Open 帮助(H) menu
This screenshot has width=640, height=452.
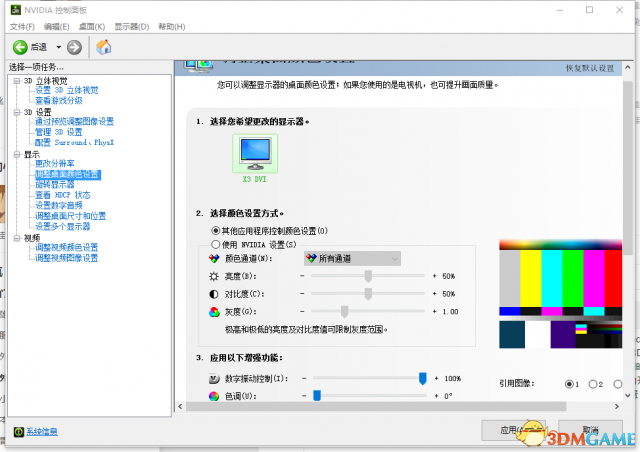coord(172,27)
